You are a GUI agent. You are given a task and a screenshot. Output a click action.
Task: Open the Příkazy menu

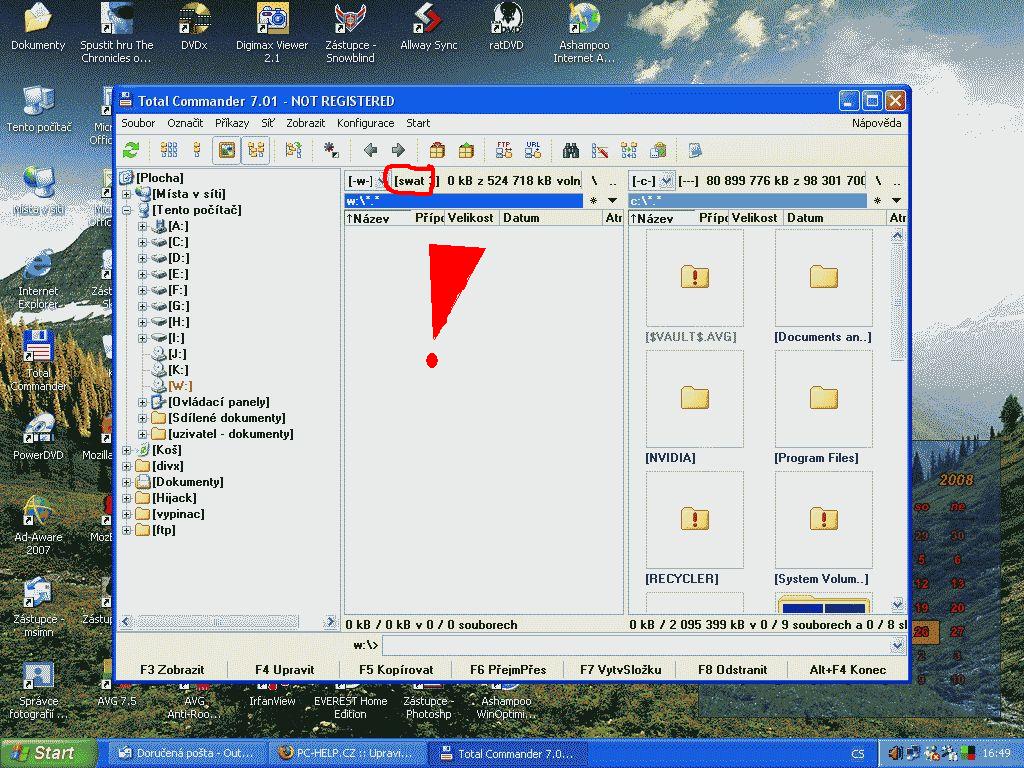tap(232, 123)
